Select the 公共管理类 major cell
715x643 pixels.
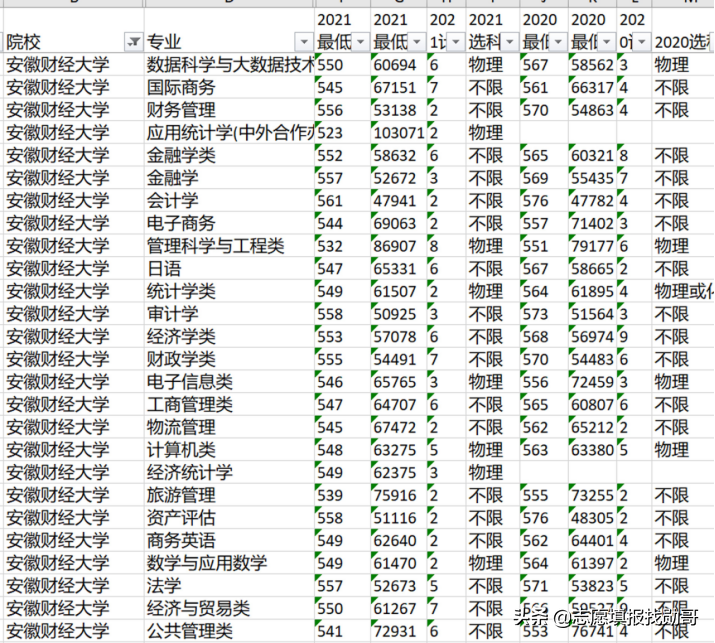pyautogui.click(x=229, y=631)
